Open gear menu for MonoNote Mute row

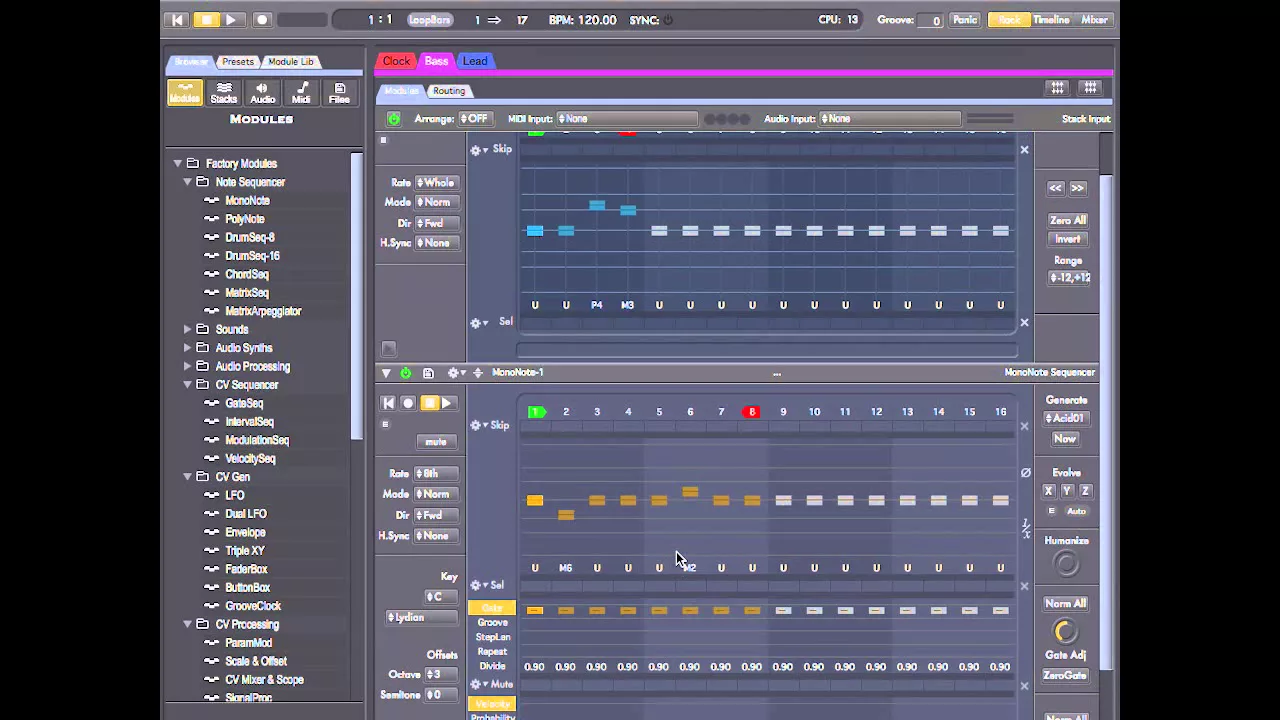[x=478, y=685]
